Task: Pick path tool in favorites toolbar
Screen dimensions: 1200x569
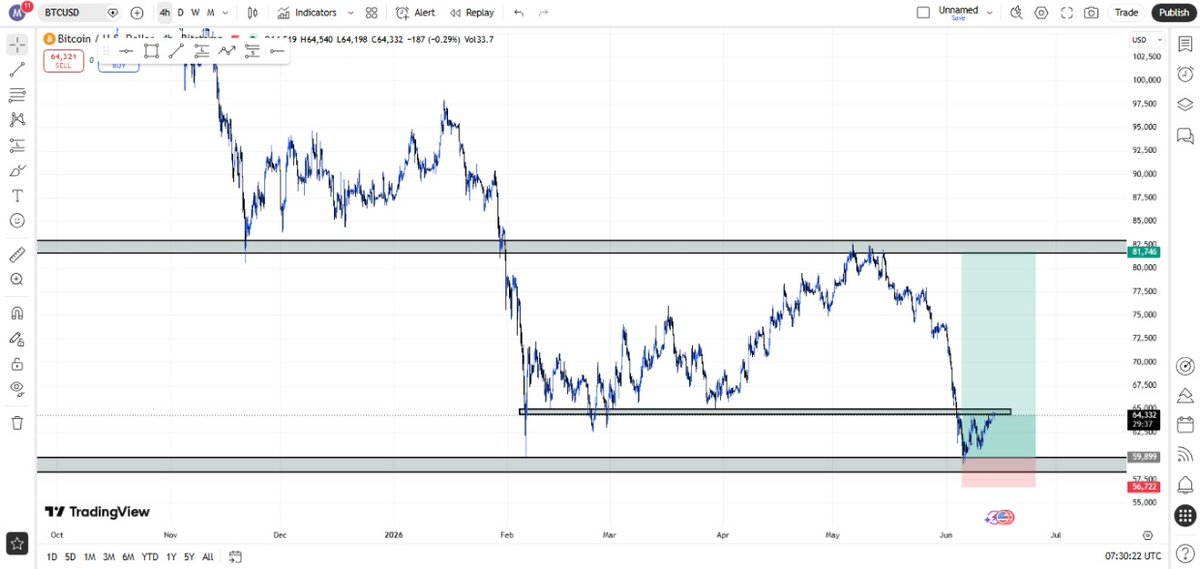Action: 227,50
